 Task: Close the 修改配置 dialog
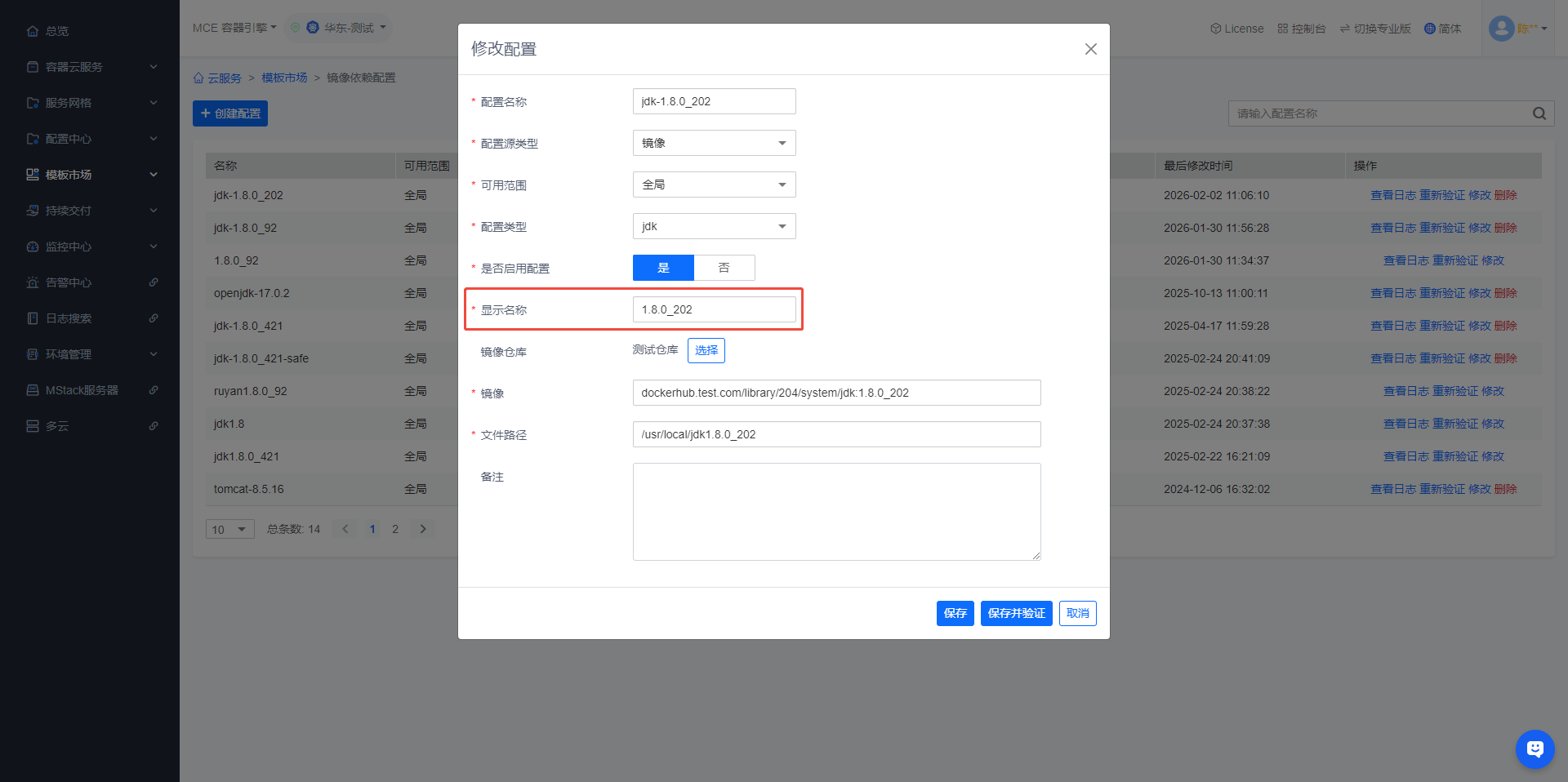click(x=1090, y=49)
